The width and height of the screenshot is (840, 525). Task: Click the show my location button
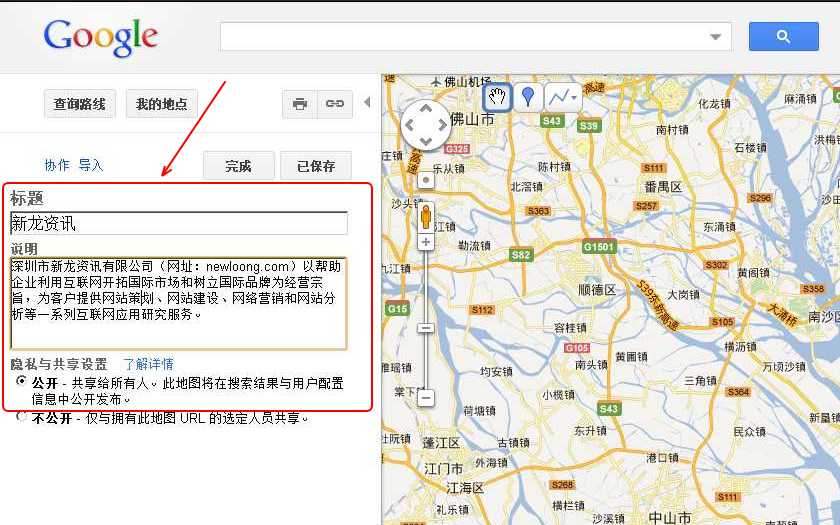(x=426, y=181)
